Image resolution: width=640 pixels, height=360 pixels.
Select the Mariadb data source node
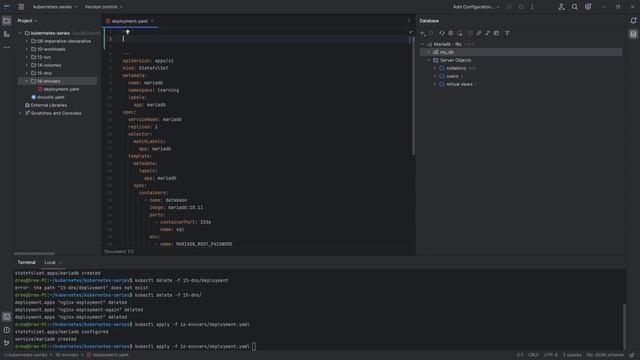tap(447, 44)
